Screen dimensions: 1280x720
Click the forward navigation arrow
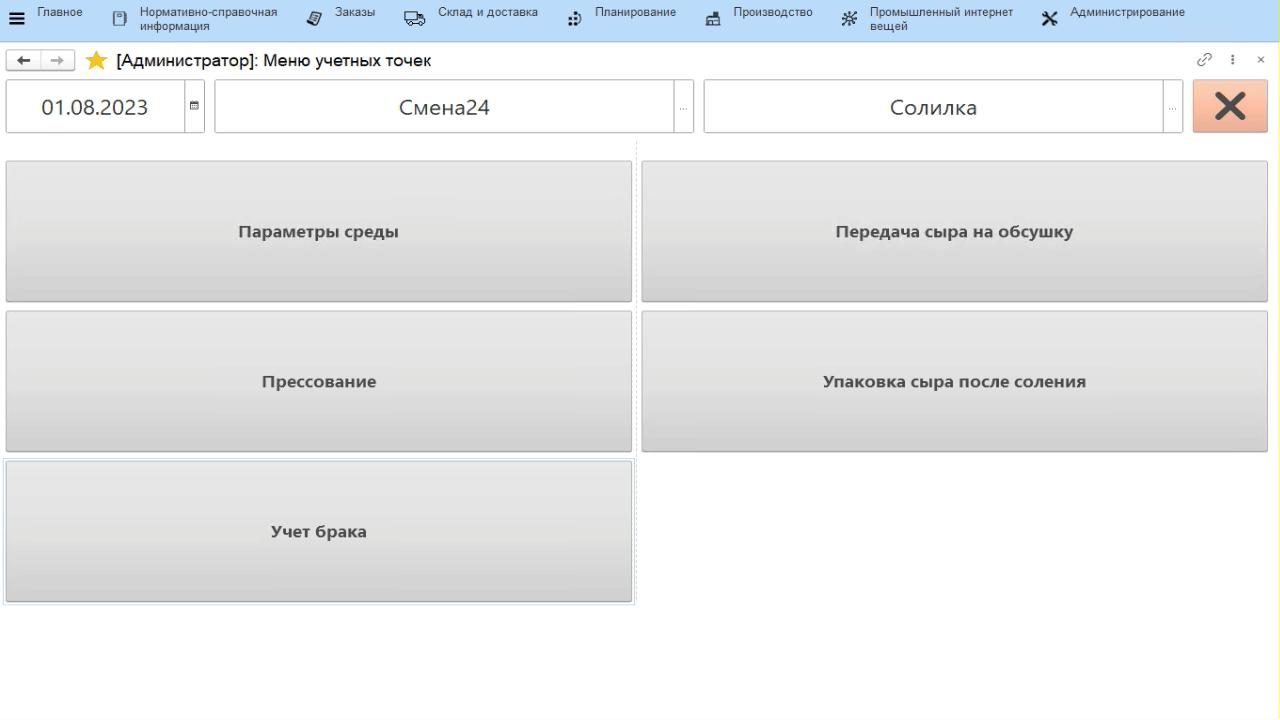pyautogui.click(x=57, y=61)
